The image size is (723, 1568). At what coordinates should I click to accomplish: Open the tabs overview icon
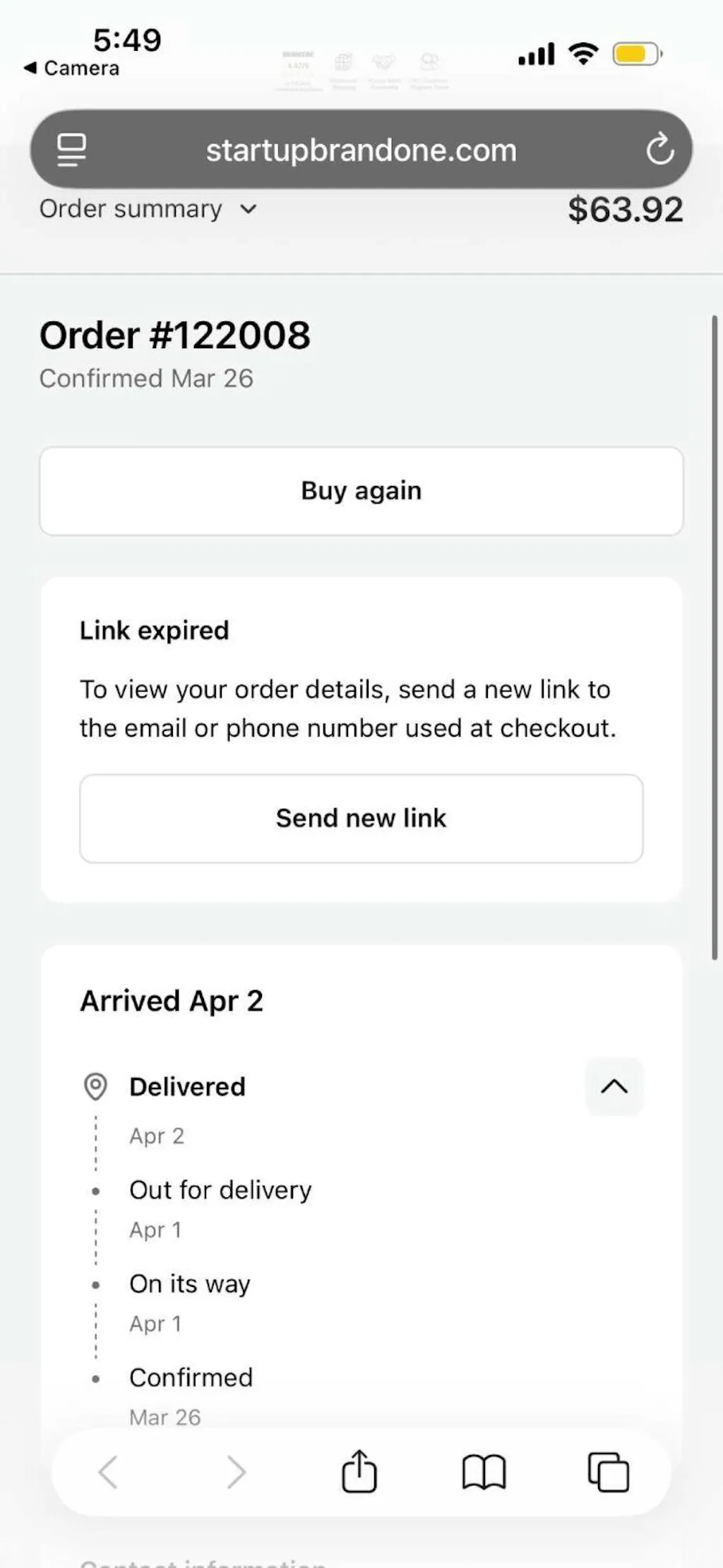coord(608,1473)
